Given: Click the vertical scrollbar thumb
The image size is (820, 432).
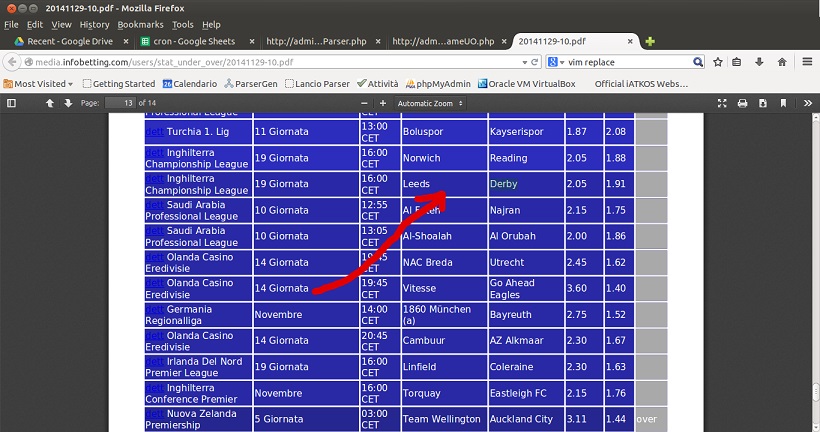Looking at the screenshot, I should coord(815,392).
